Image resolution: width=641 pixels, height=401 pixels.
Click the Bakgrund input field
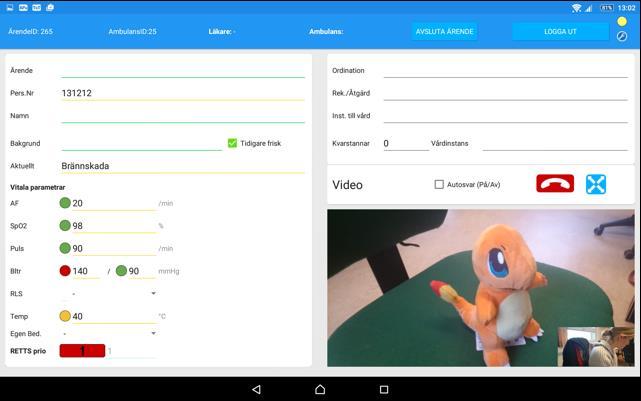point(141,143)
